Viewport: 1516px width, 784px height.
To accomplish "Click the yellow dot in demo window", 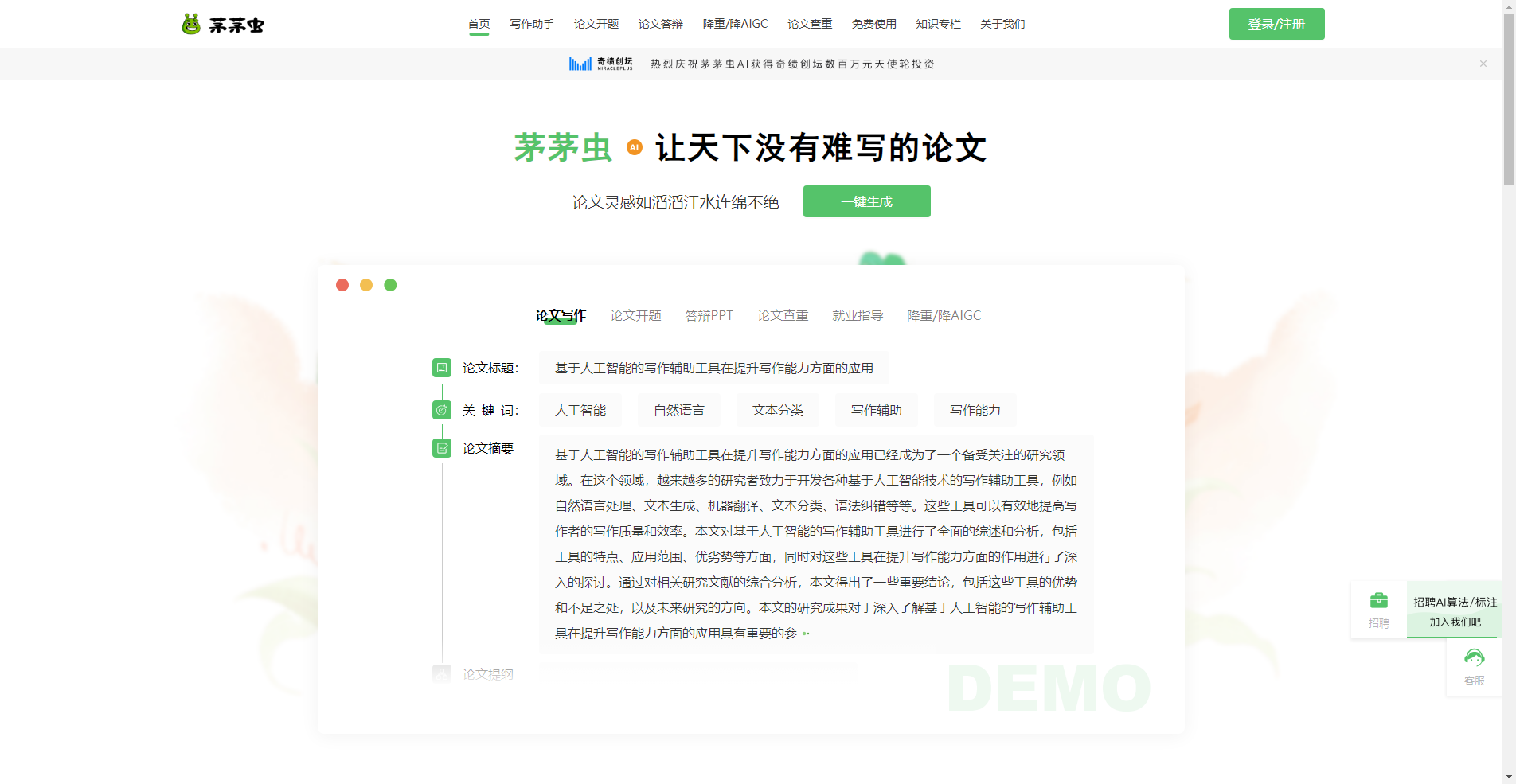I will tap(366, 285).
